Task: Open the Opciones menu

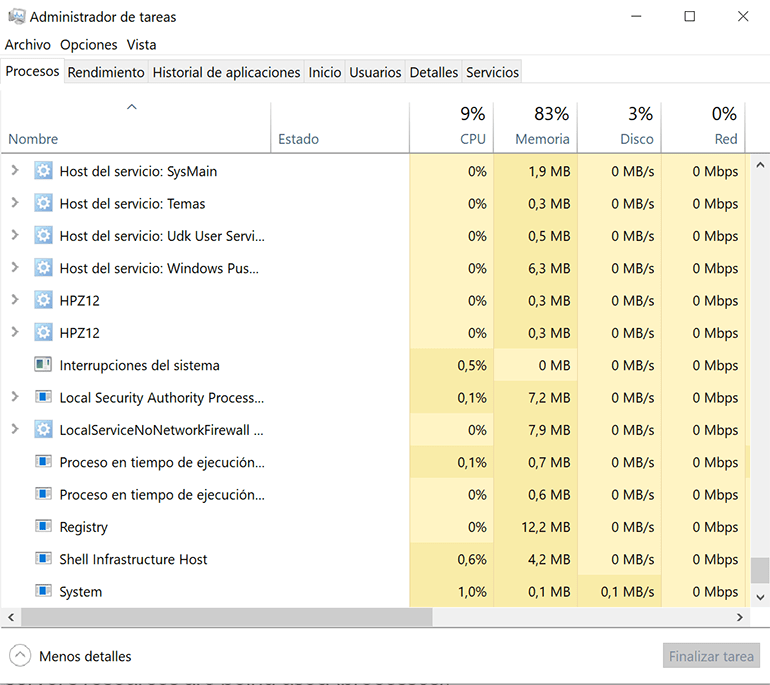Action: pos(88,45)
